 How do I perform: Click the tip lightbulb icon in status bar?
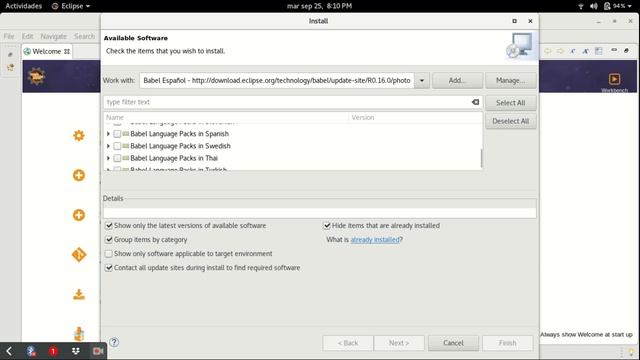631,352
